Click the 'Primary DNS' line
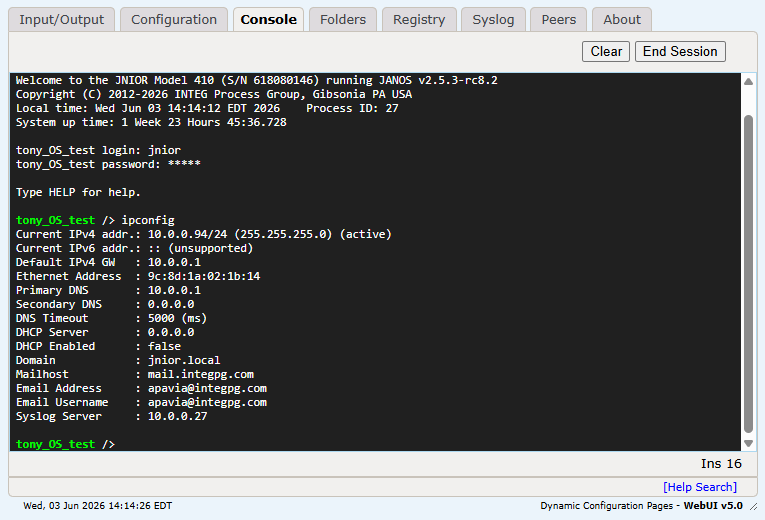 pos(108,290)
